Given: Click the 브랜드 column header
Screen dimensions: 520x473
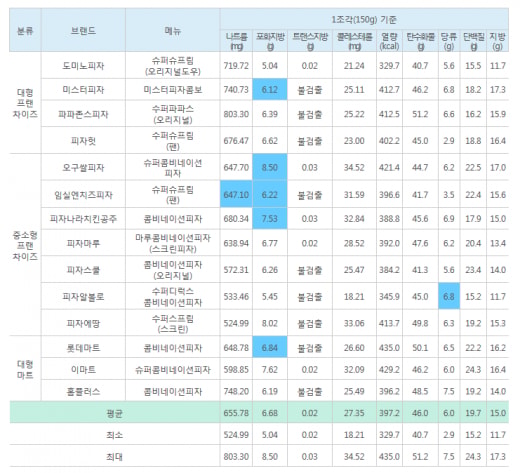Looking at the screenshot, I should tap(83, 31).
